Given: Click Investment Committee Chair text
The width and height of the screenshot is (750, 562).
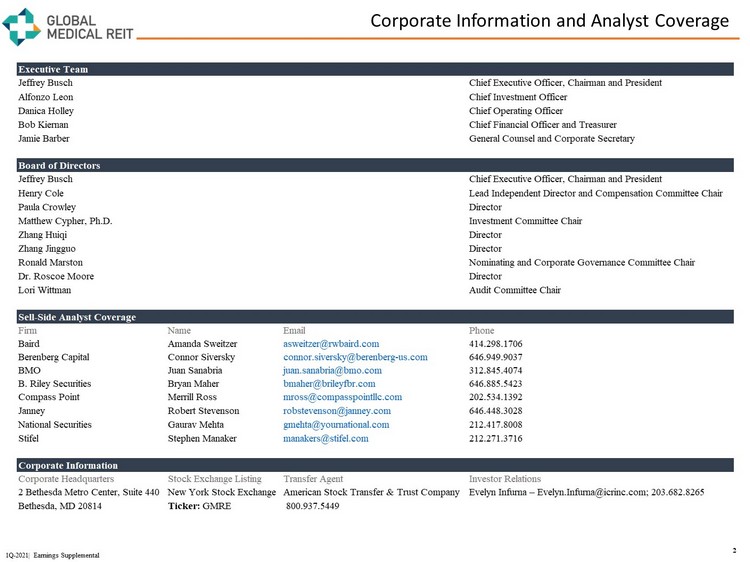Looking at the screenshot, I should [x=525, y=221].
